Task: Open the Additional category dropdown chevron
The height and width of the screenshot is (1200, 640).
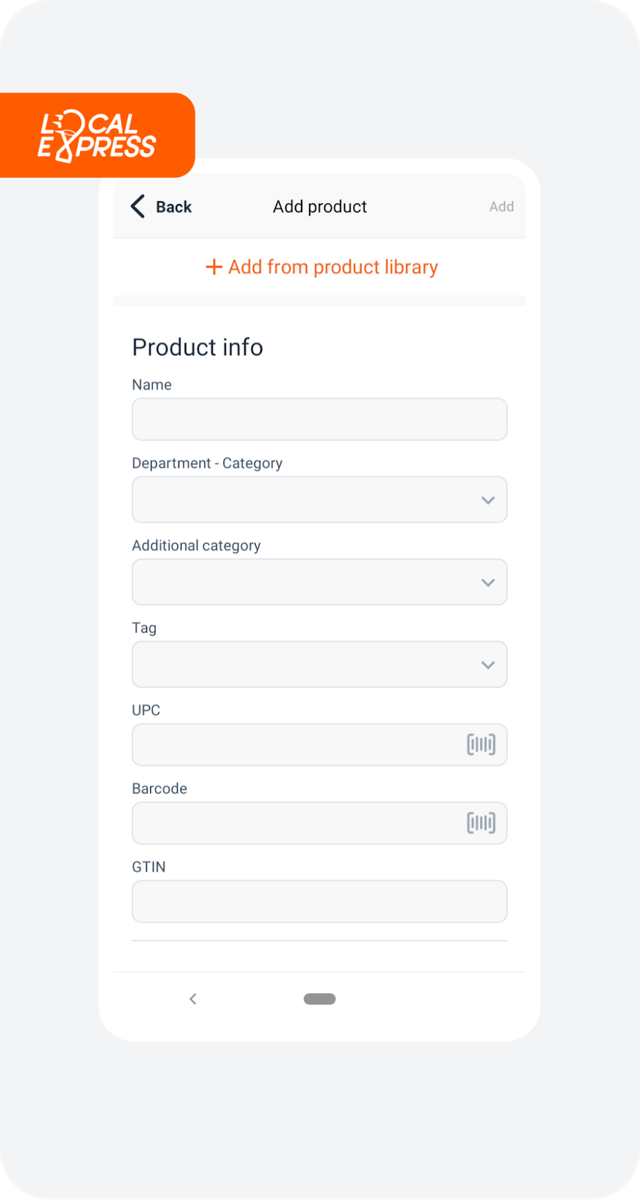Action: tap(488, 582)
